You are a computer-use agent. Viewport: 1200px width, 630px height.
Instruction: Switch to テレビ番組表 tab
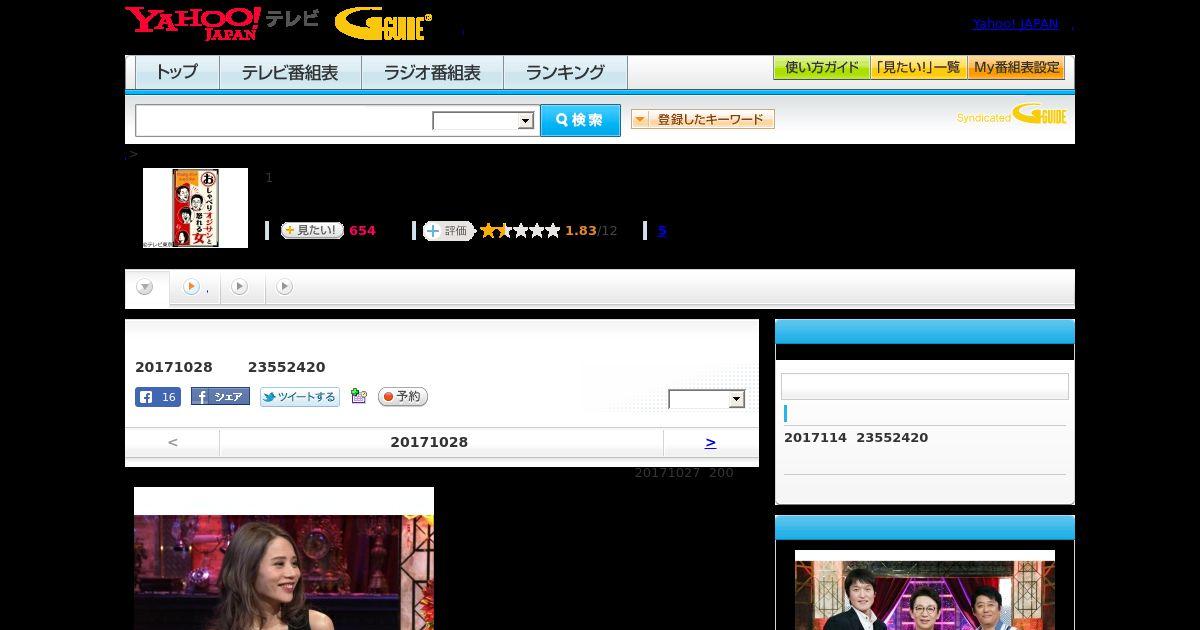click(x=289, y=72)
